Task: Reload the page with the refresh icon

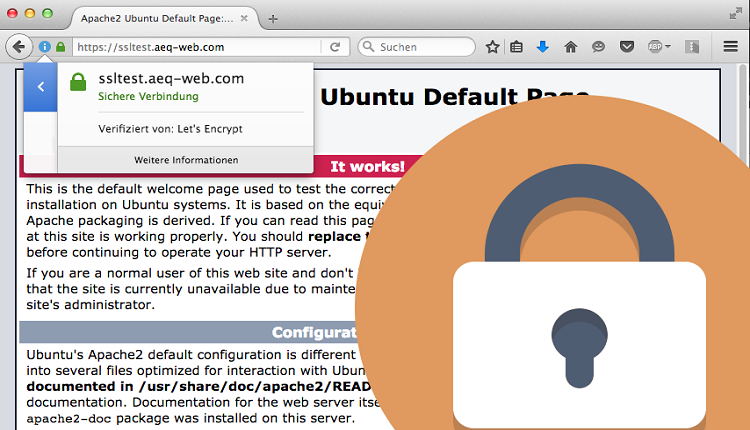Action: pos(335,47)
